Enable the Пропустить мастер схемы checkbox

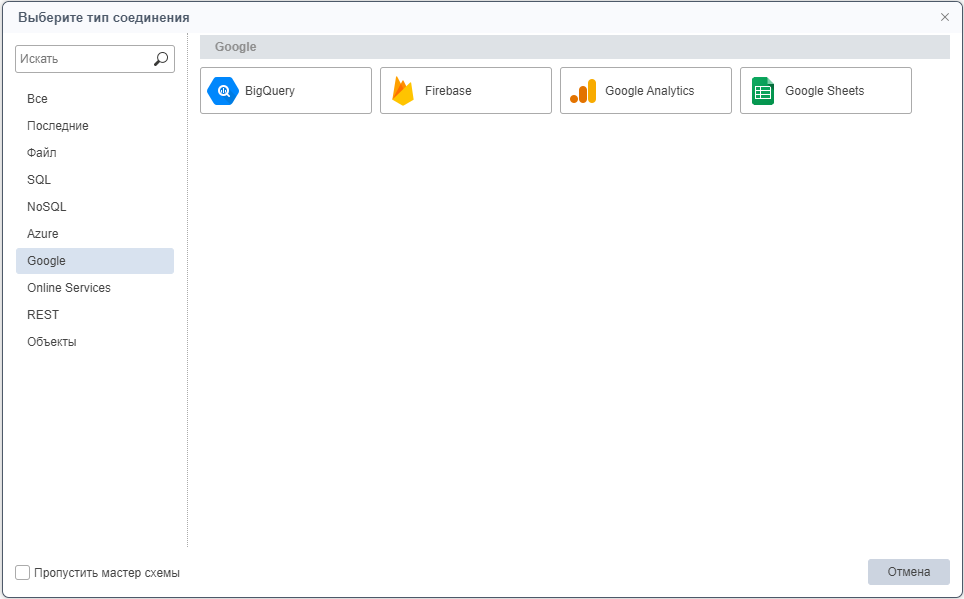(23, 573)
